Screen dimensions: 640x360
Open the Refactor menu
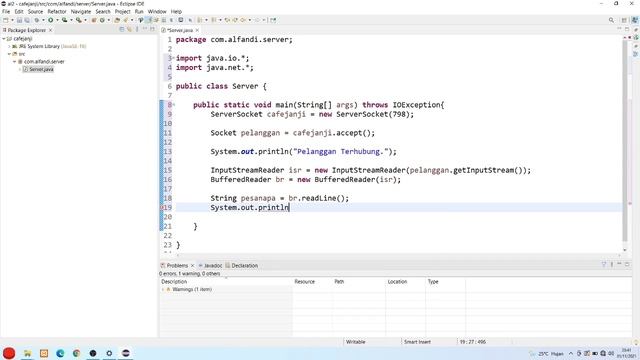(57, 11)
